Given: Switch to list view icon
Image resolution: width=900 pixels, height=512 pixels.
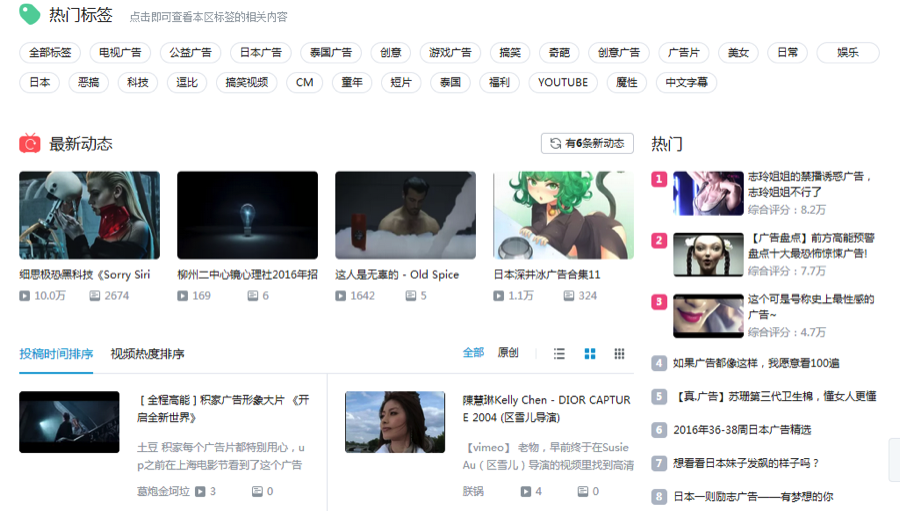Looking at the screenshot, I should 559,354.
